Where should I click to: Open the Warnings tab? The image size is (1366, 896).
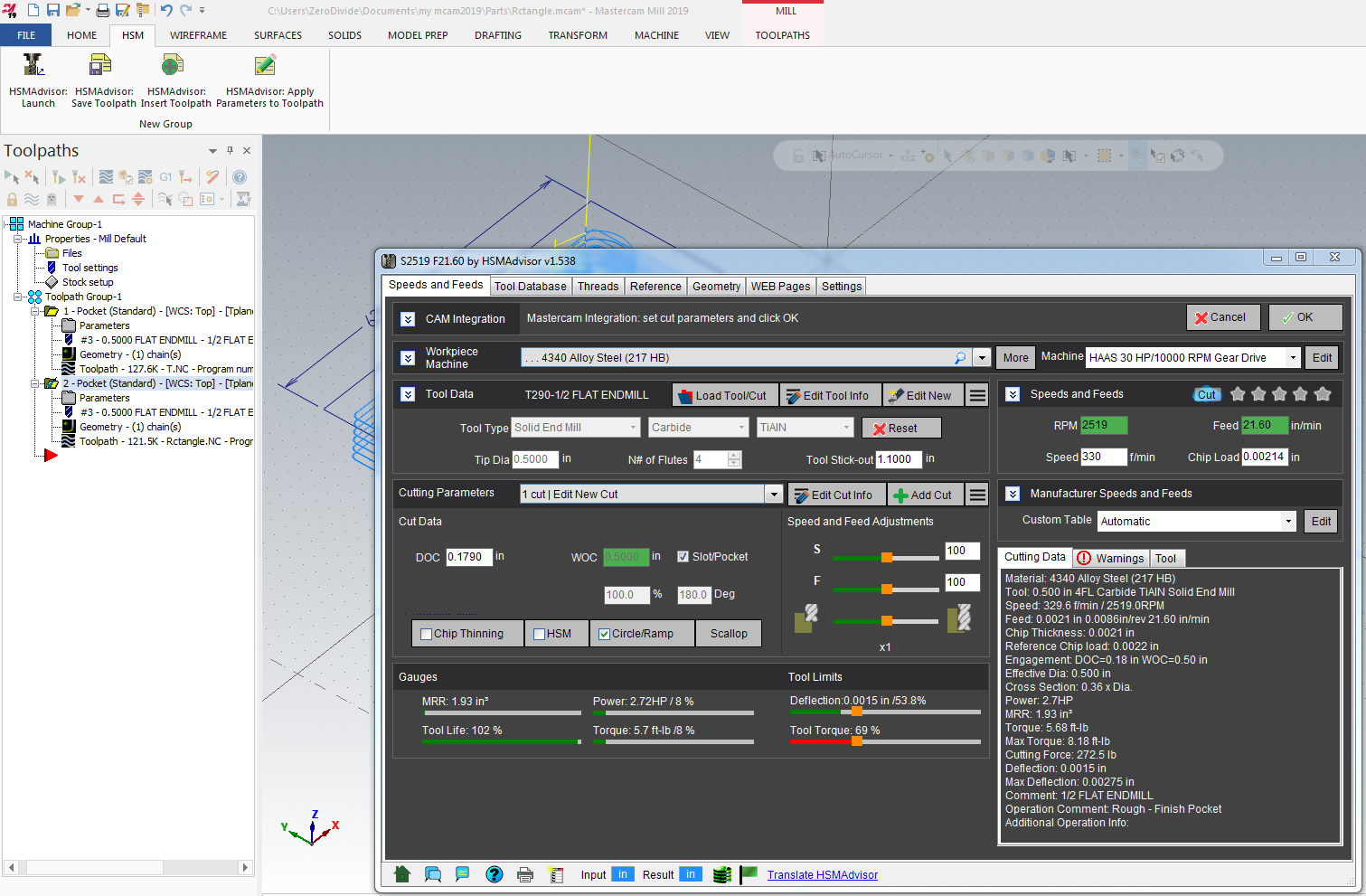(1111, 559)
